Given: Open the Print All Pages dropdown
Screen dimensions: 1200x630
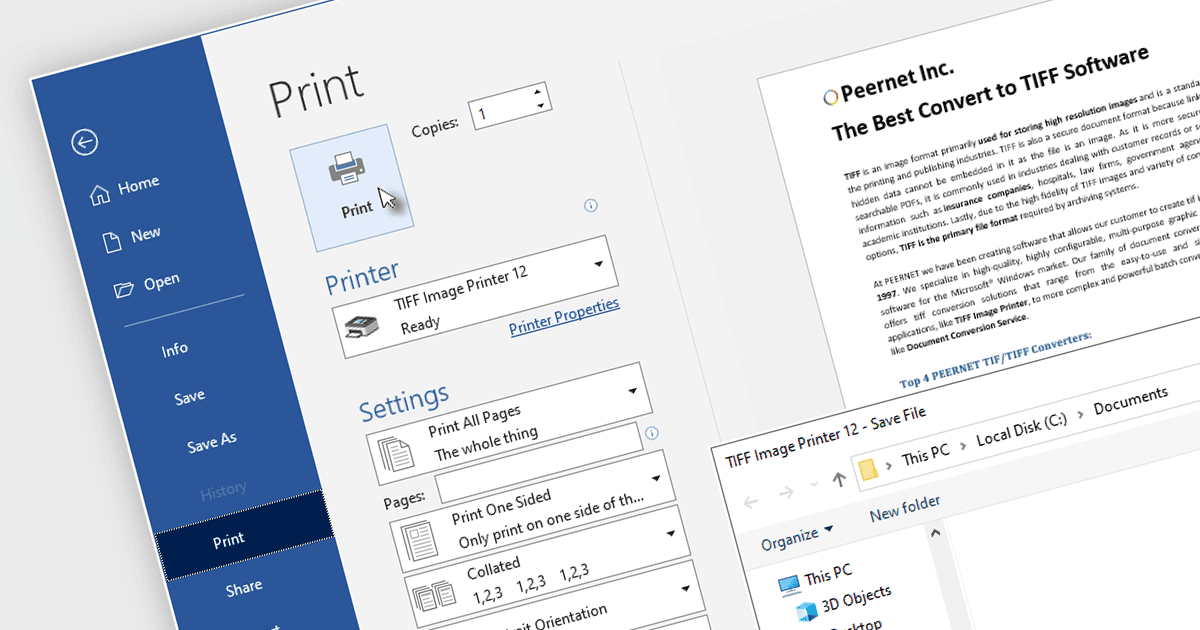Looking at the screenshot, I should [x=632, y=392].
